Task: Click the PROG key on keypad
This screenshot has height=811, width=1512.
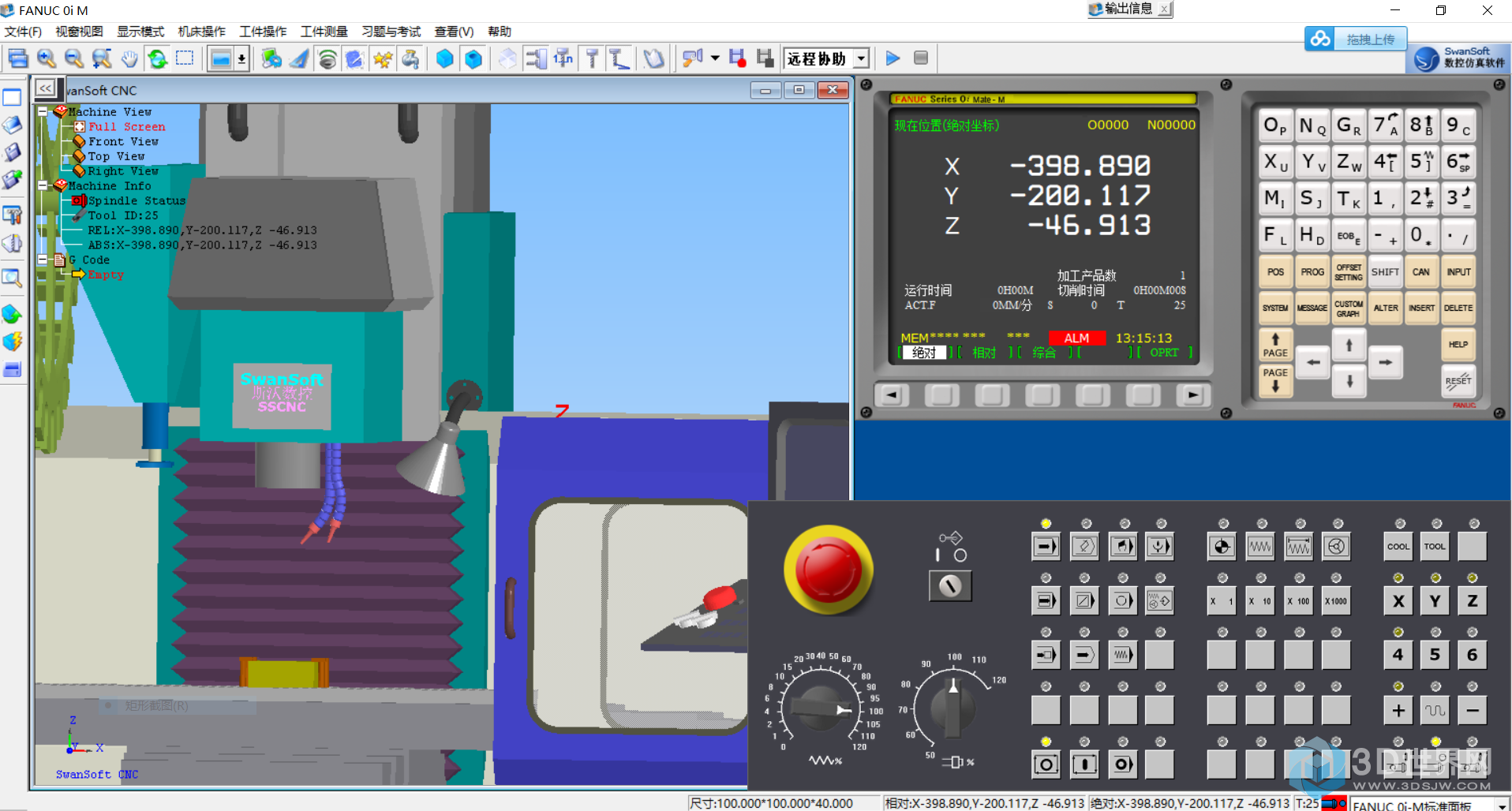Action: 1312,272
